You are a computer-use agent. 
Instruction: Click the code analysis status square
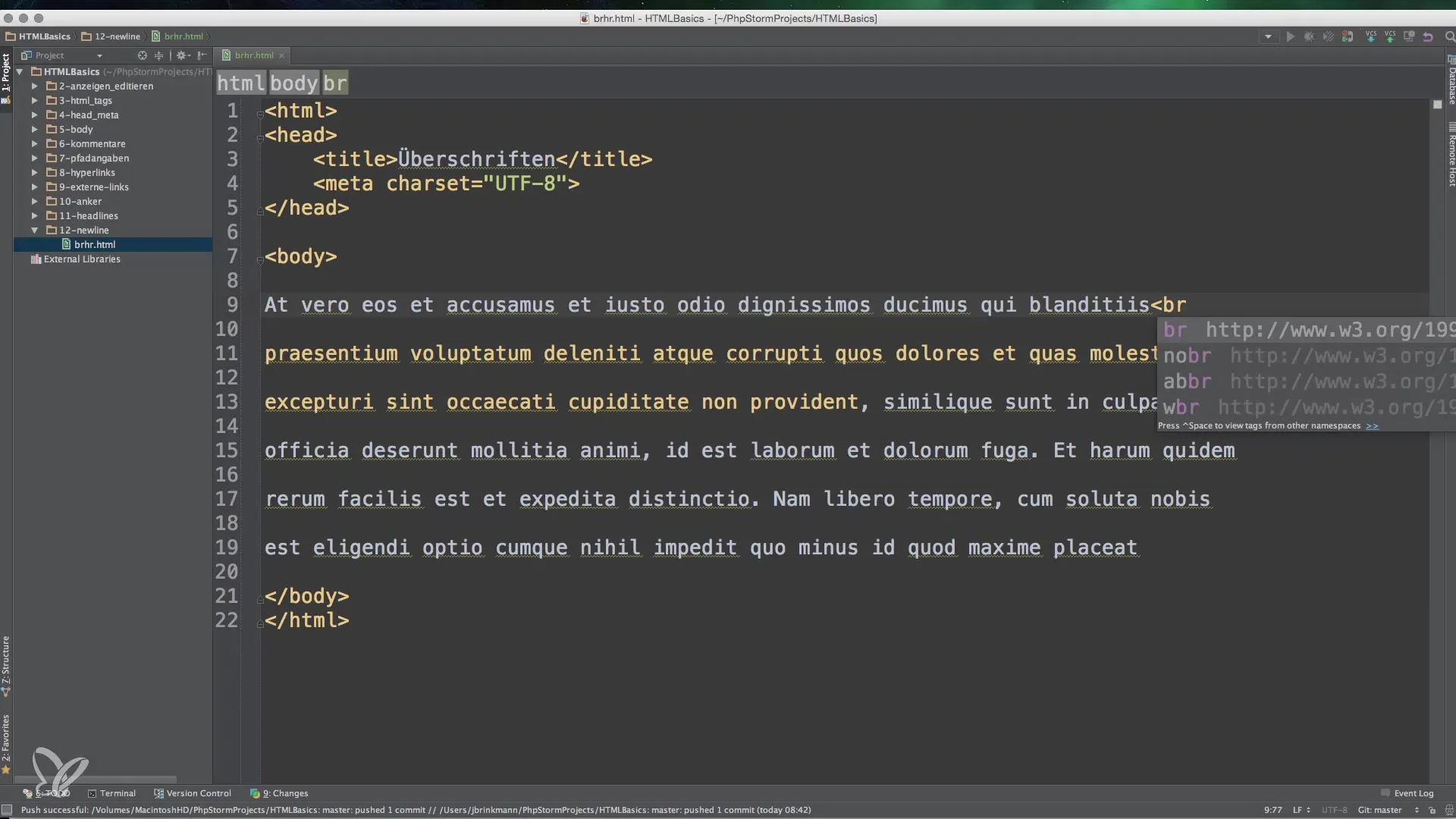coord(1437,105)
